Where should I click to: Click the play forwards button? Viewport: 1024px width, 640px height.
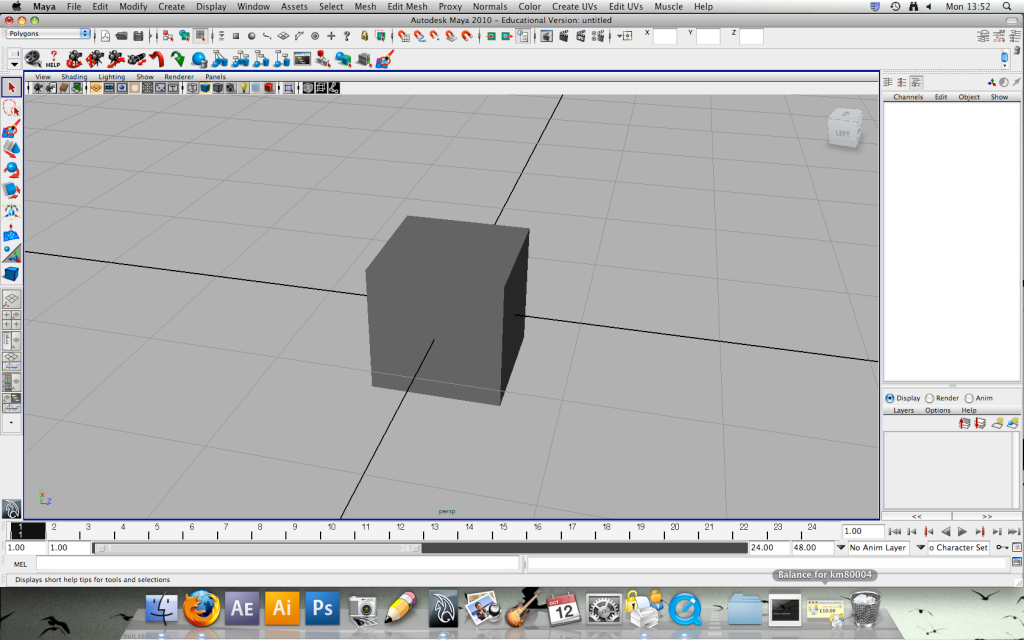click(x=962, y=532)
